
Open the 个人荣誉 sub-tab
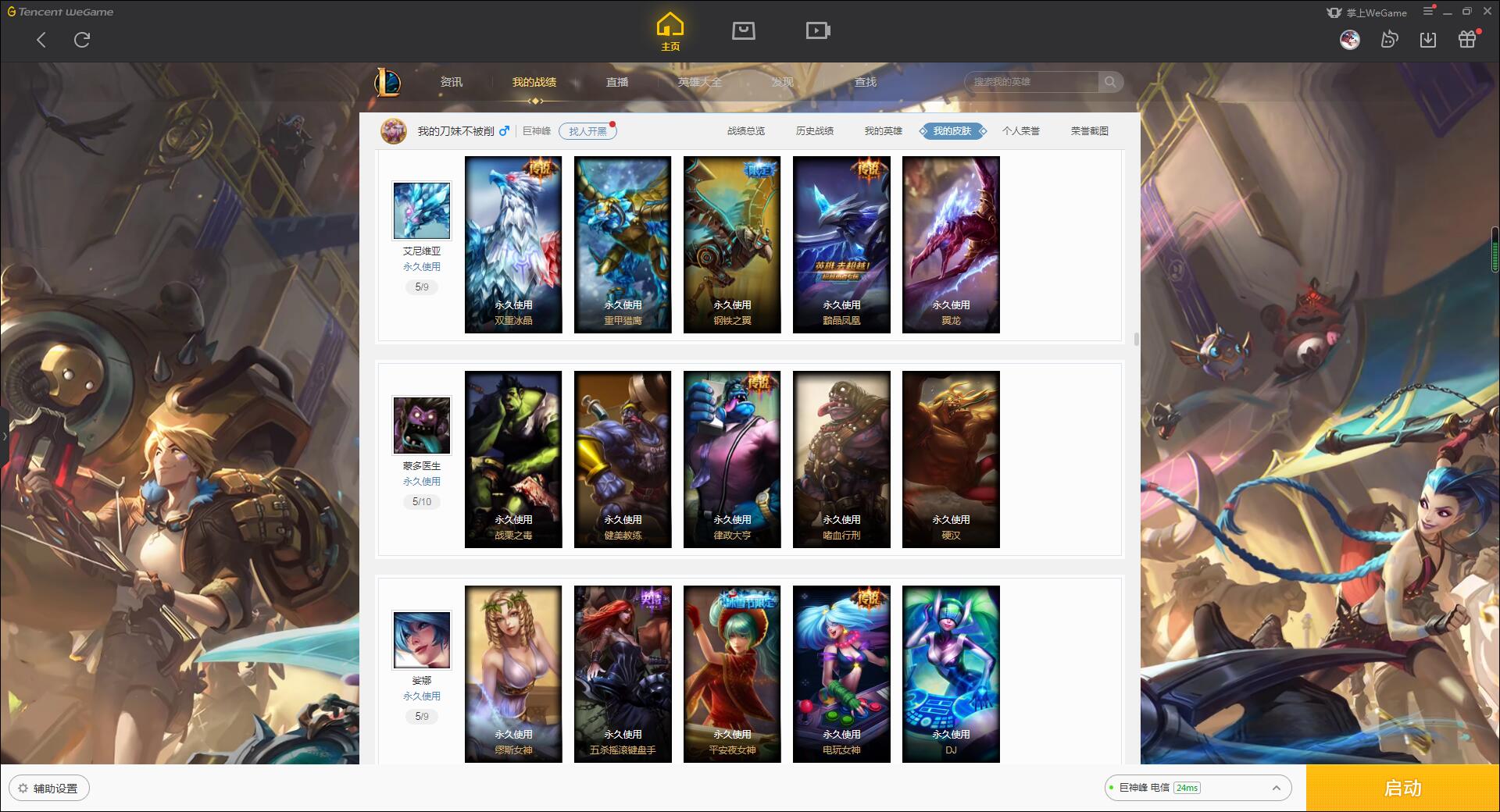pyautogui.click(x=1021, y=131)
